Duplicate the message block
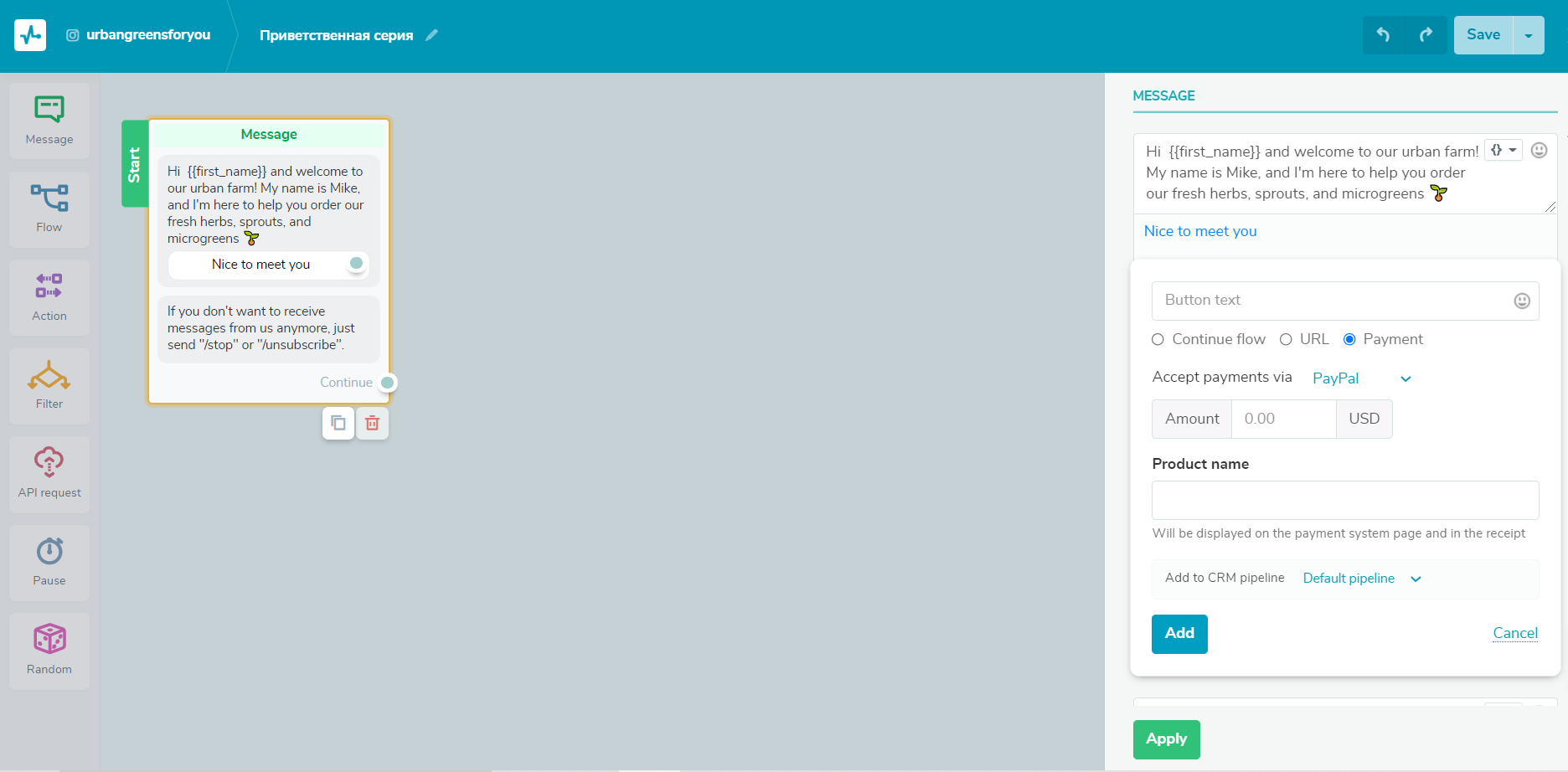 click(338, 423)
